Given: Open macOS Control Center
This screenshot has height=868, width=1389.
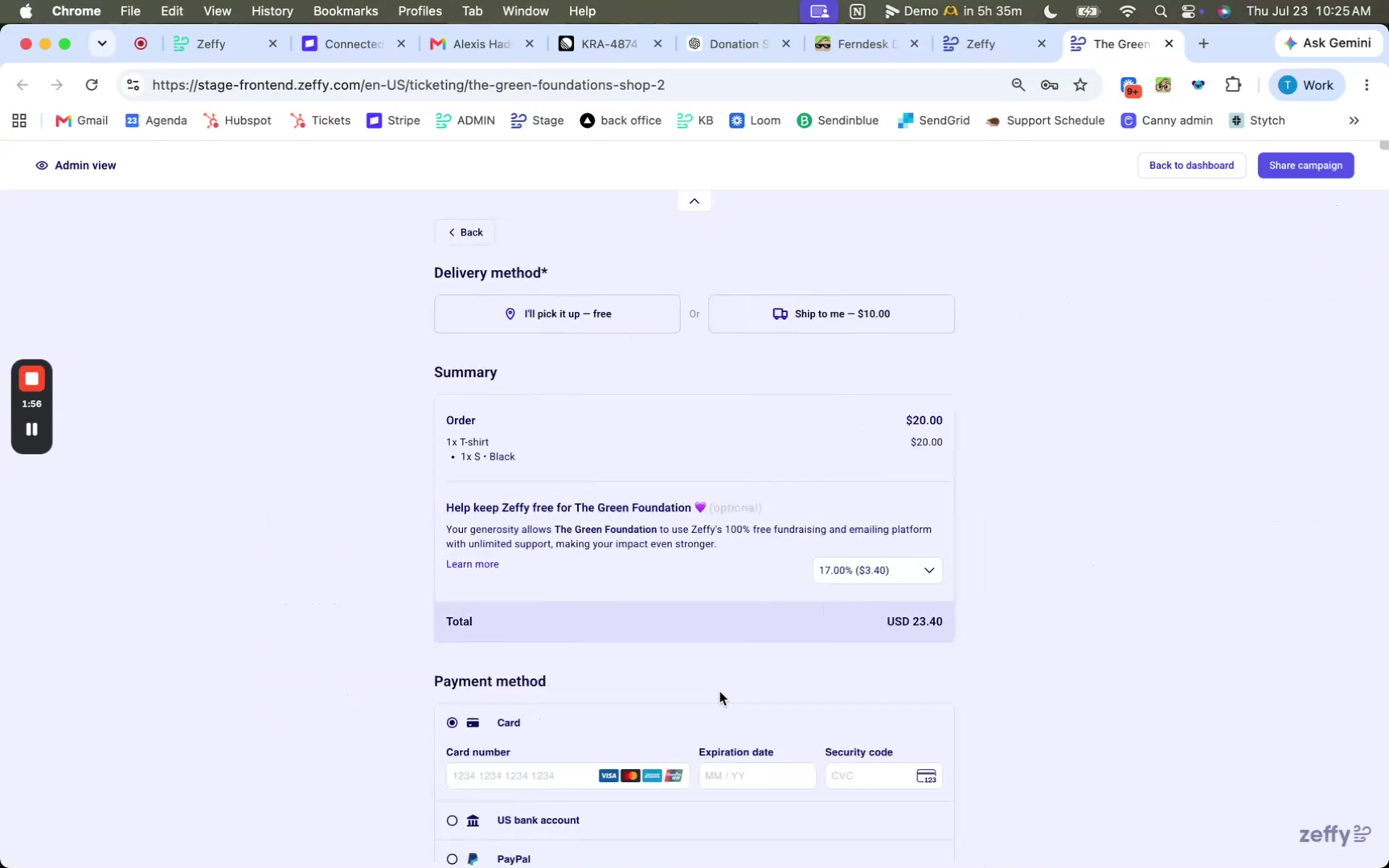Looking at the screenshot, I should (x=1189, y=11).
